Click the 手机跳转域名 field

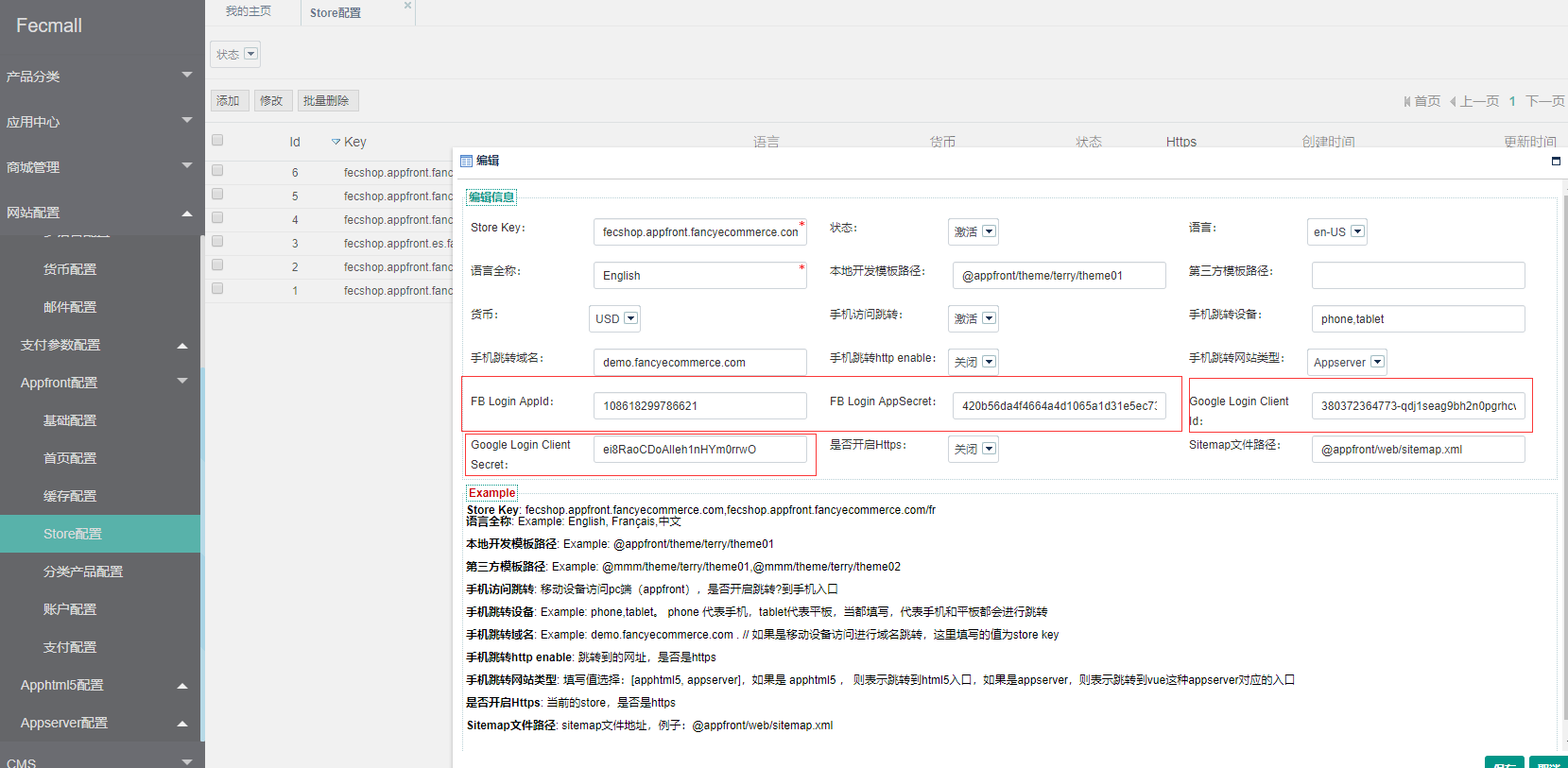click(x=699, y=362)
